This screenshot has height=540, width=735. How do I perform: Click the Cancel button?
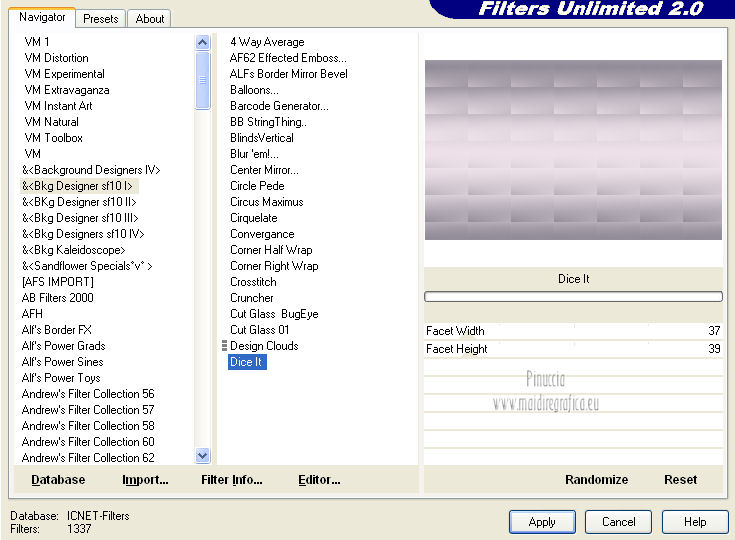click(x=618, y=522)
